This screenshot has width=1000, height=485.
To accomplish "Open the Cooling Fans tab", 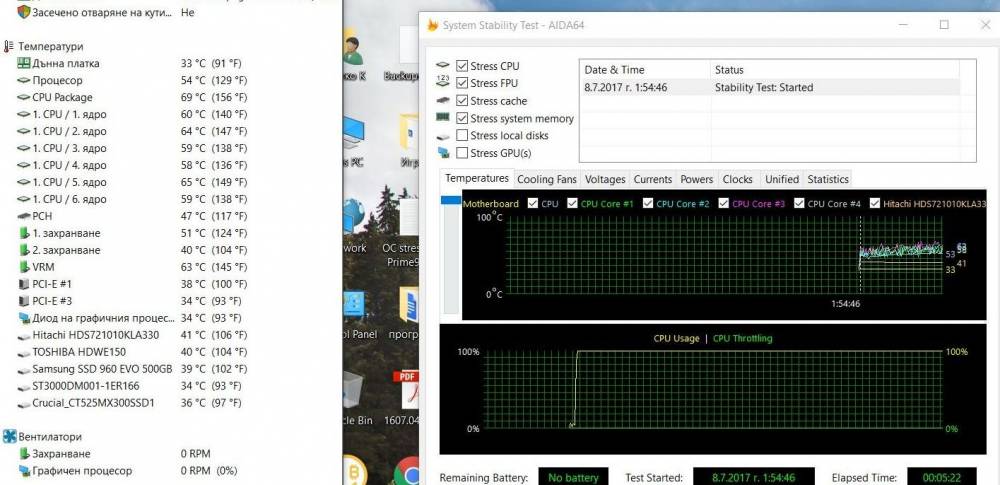I will [547, 179].
